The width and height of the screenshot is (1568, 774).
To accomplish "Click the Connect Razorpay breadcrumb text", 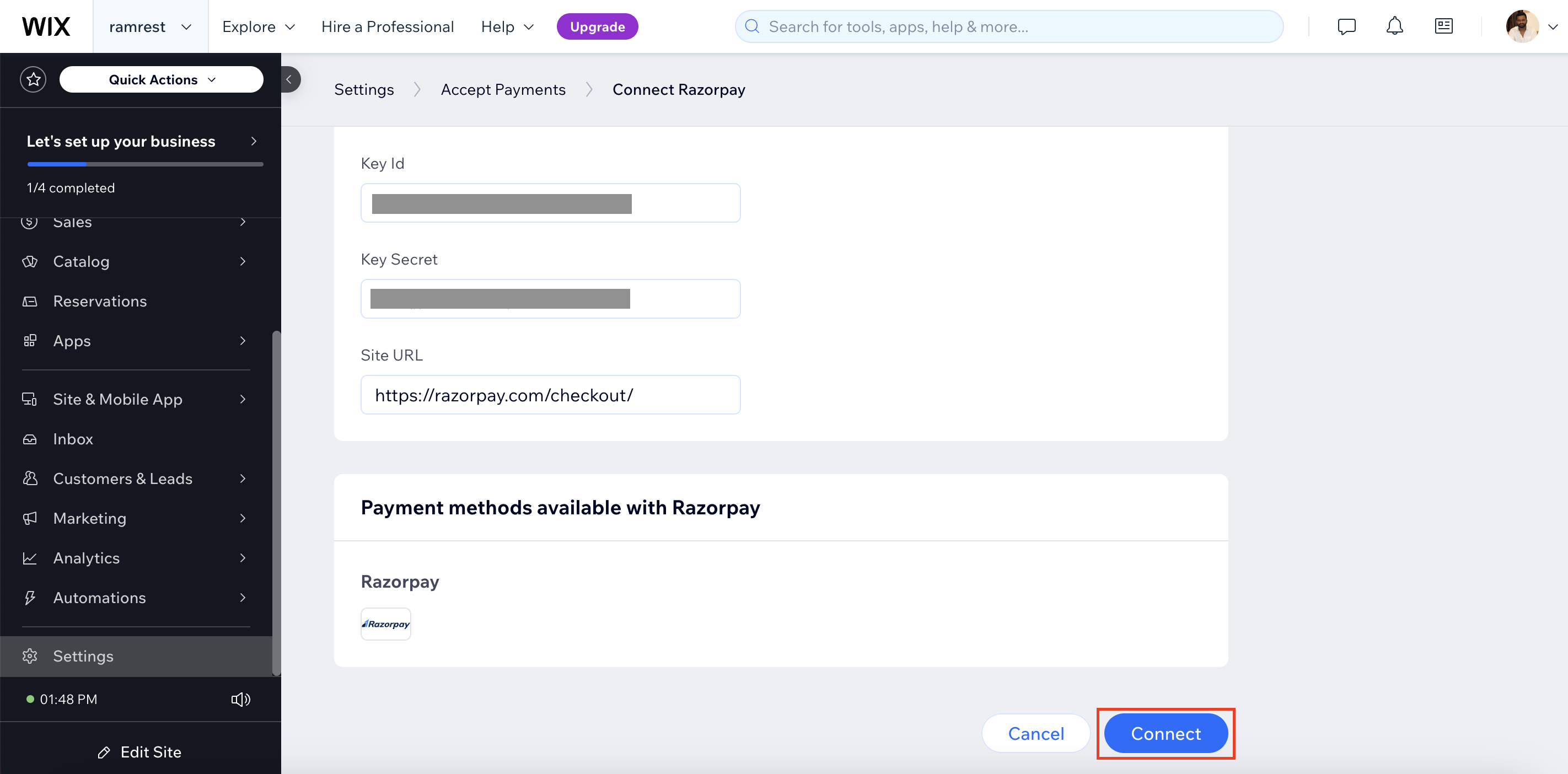I will click(679, 89).
